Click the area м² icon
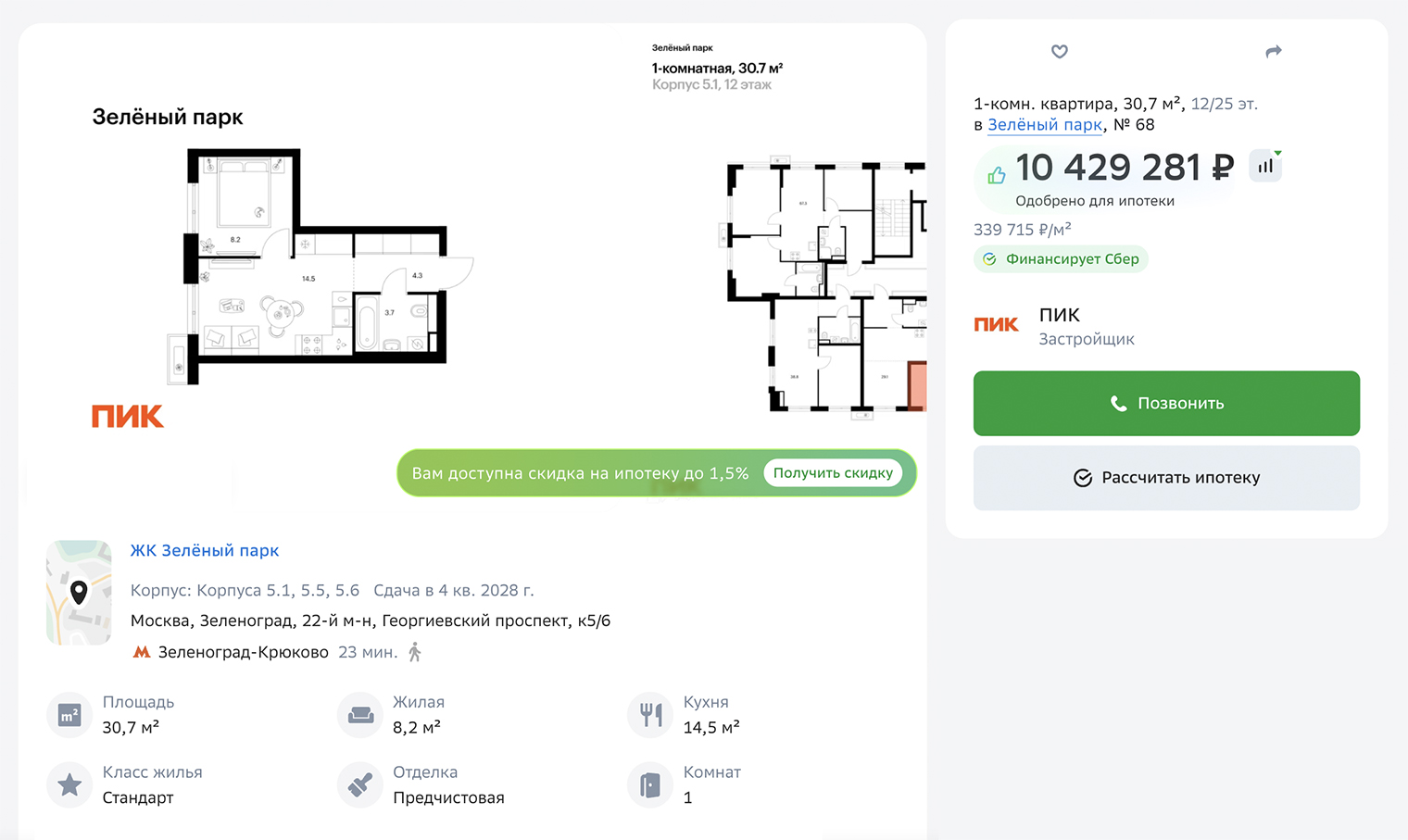This screenshot has height=840, width=1408. point(69,715)
